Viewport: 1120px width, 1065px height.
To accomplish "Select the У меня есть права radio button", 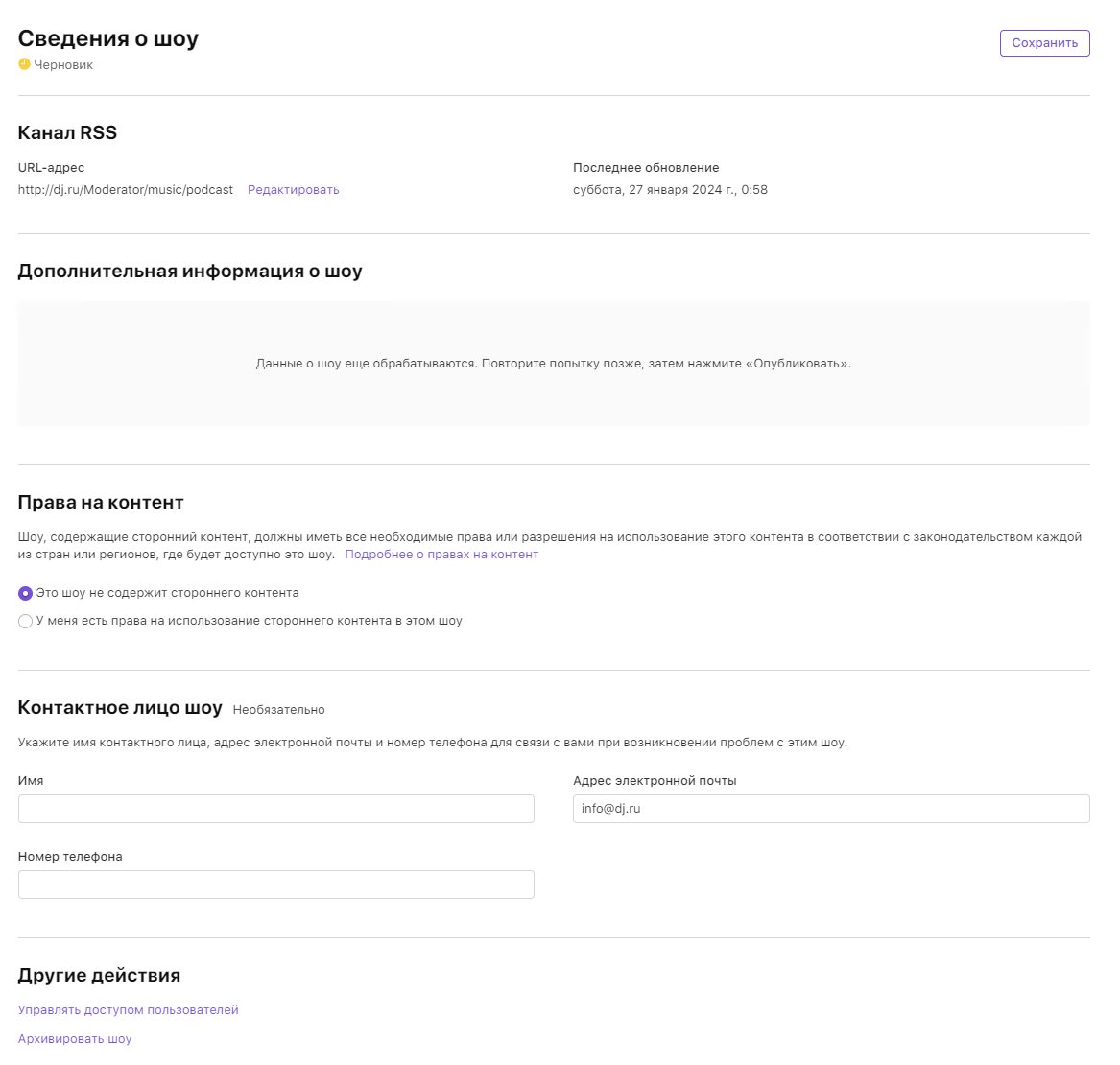I will [x=26, y=622].
